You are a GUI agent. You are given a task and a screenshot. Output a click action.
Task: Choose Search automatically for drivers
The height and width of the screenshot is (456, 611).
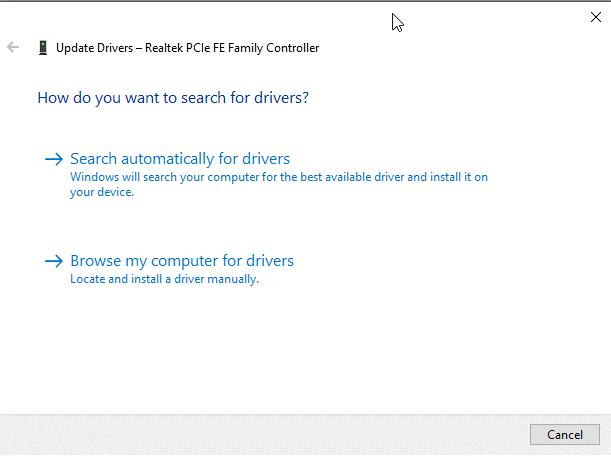[x=180, y=159]
